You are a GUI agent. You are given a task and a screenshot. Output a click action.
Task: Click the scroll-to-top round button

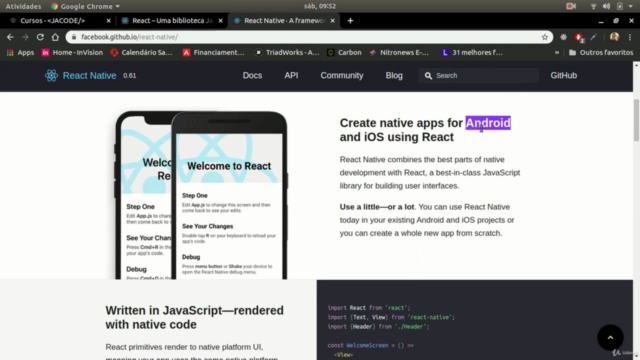point(610,338)
